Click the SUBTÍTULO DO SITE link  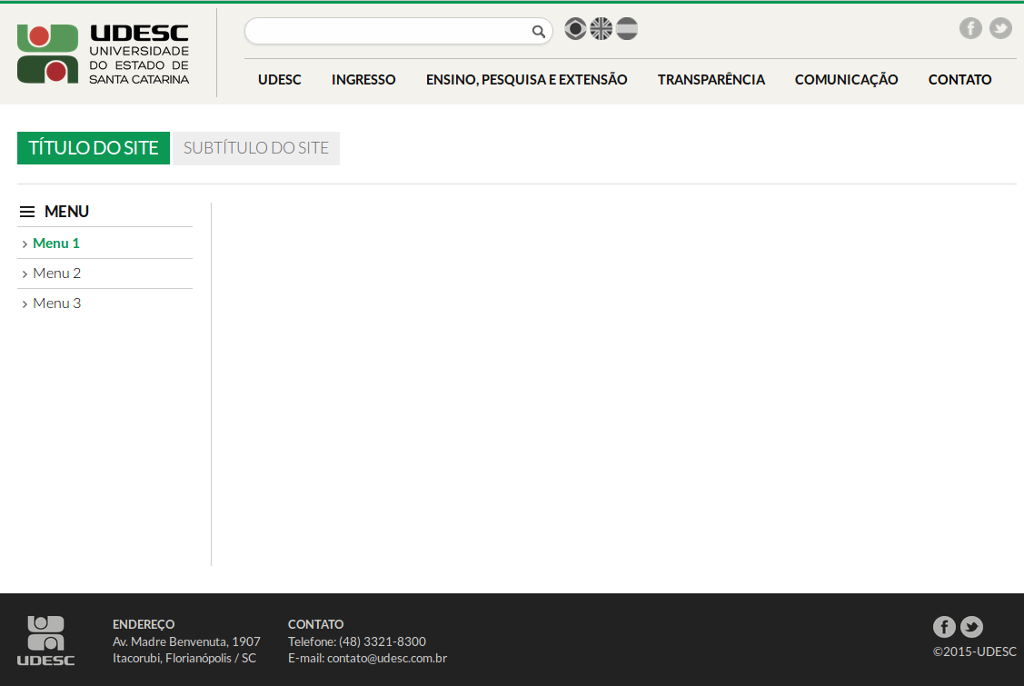coord(256,148)
